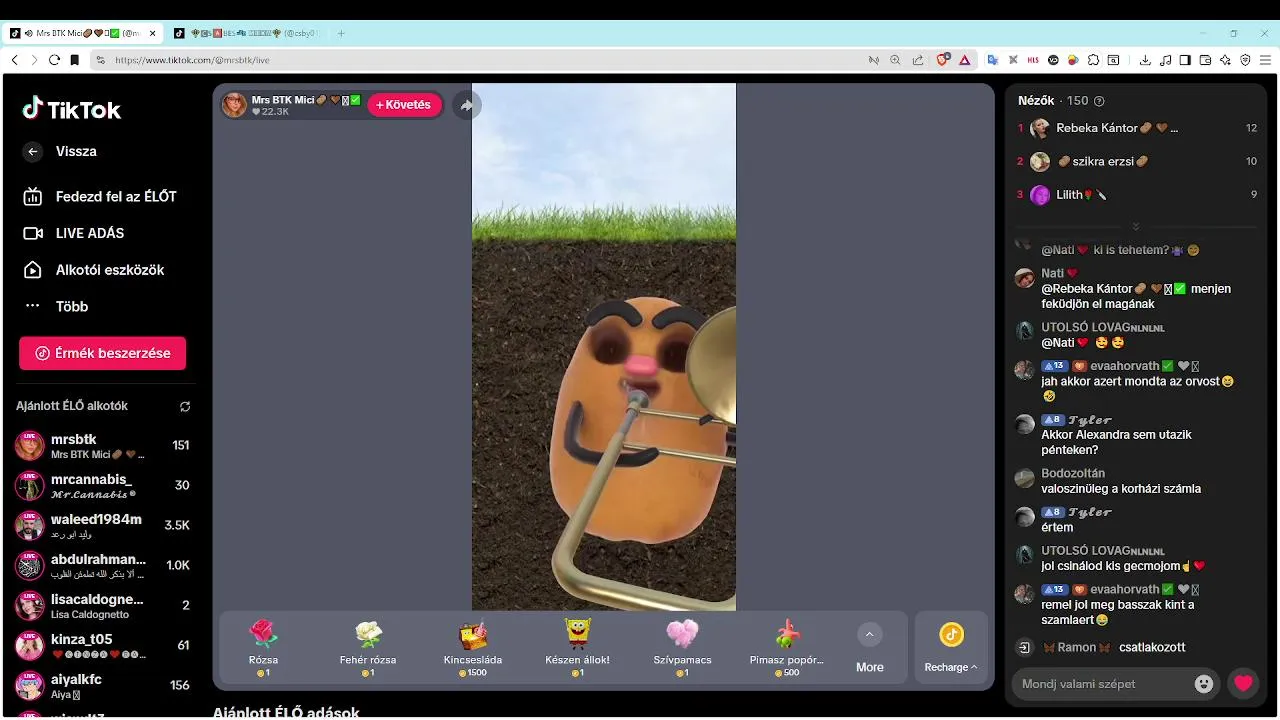Image resolution: width=1280 pixels, height=720 pixels.
Task: Open mrcannabis_ live stream
Action: [102, 486]
